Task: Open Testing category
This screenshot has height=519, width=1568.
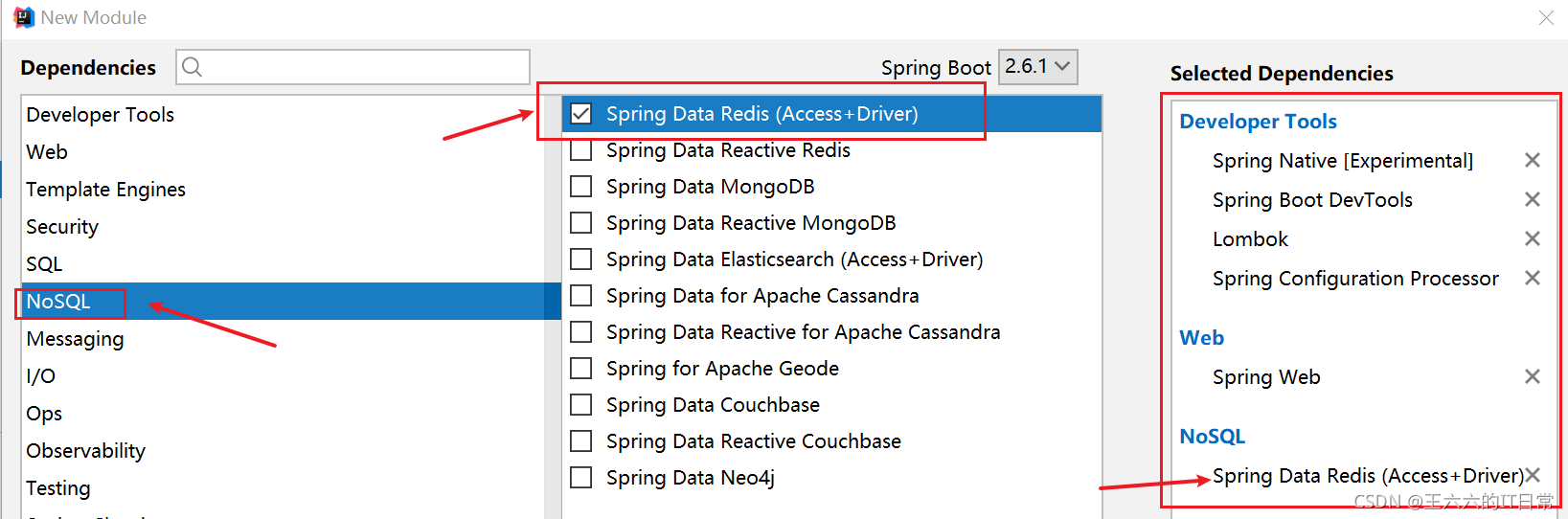Action: click(284, 488)
